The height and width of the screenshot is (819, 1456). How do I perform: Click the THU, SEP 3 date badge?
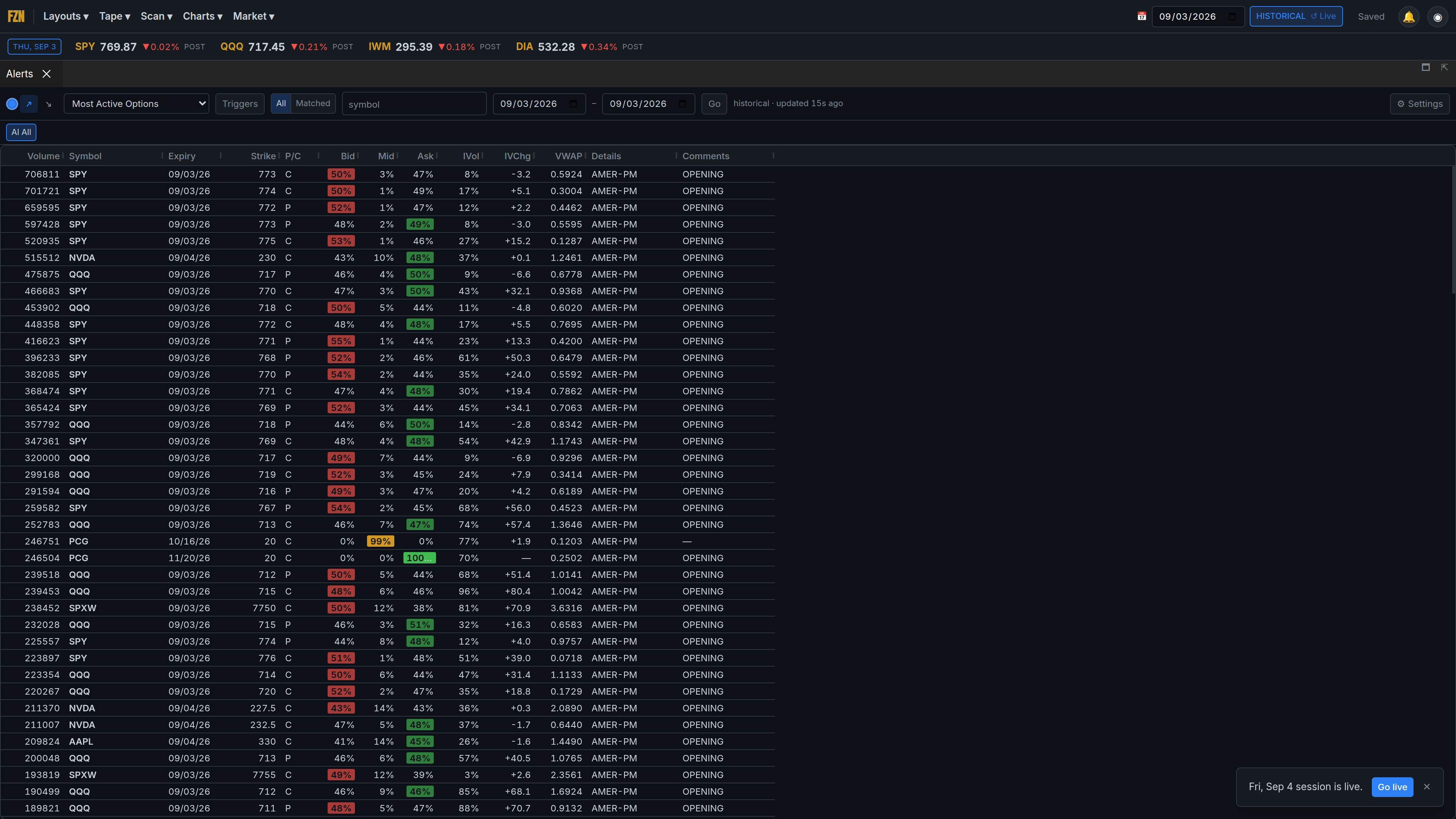(x=35, y=46)
